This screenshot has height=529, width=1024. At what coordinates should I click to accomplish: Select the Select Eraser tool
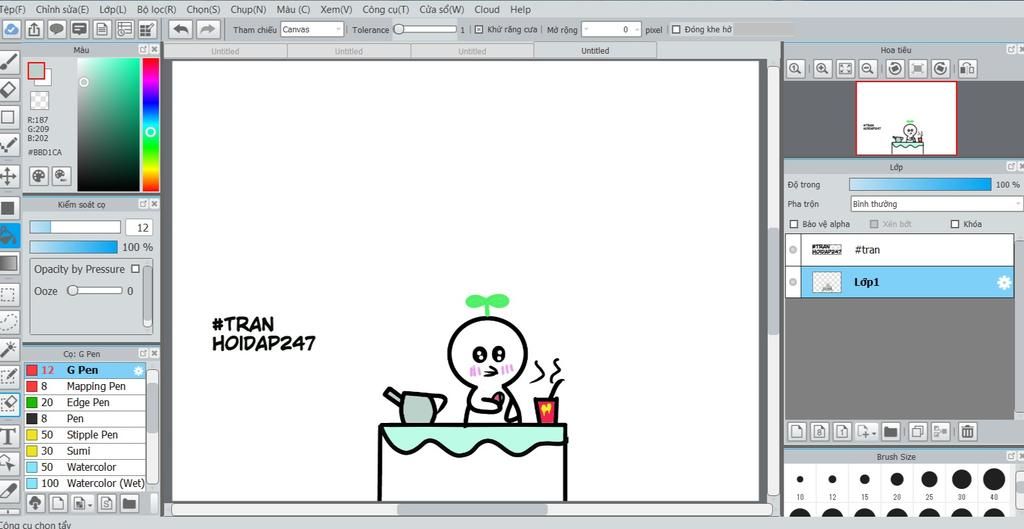pyautogui.click(x=8, y=404)
